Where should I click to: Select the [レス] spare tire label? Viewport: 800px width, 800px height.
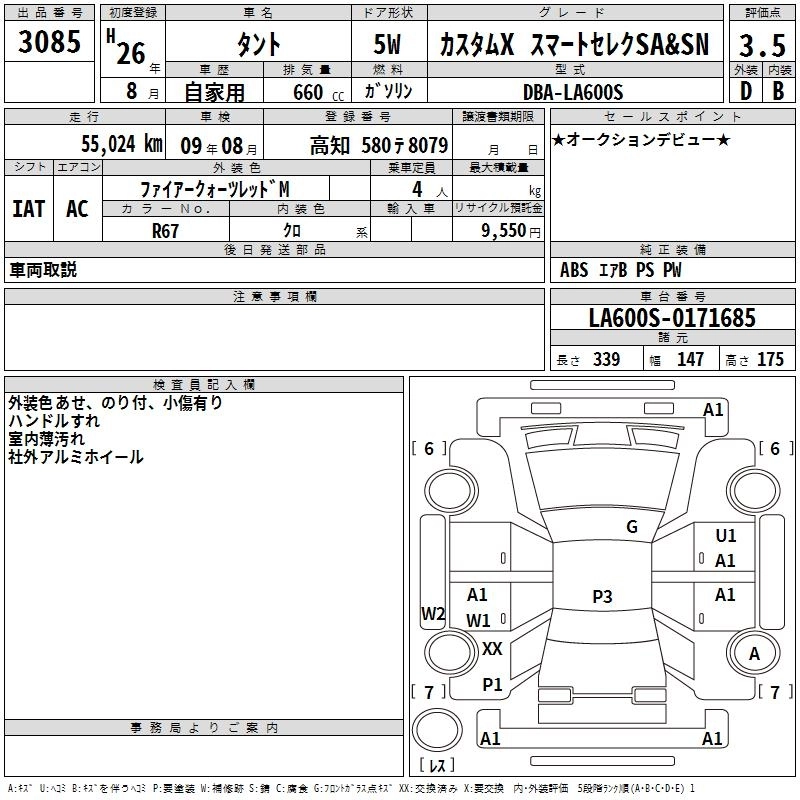[437, 765]
